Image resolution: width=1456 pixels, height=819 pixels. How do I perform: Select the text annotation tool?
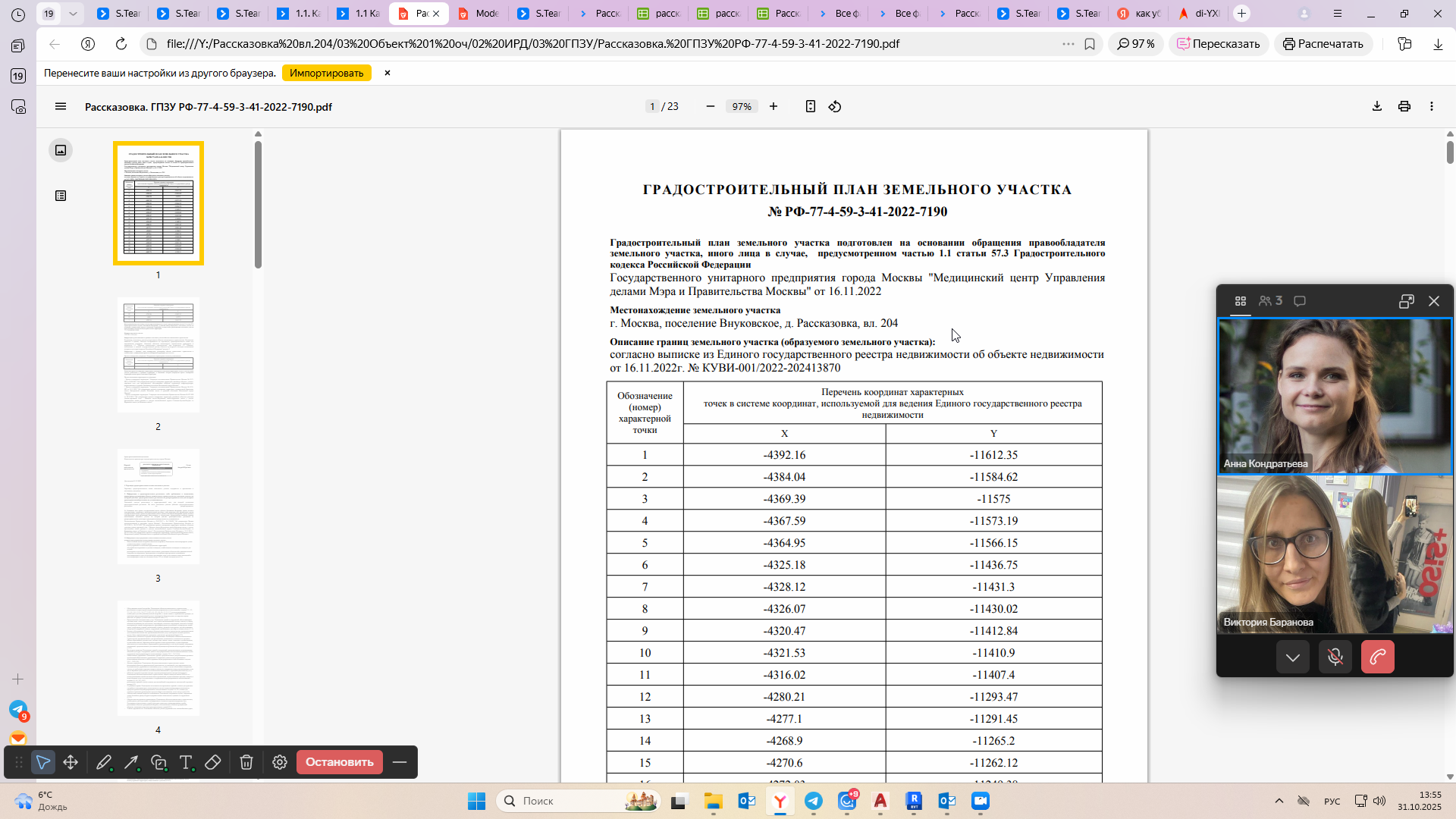(186, 762)
